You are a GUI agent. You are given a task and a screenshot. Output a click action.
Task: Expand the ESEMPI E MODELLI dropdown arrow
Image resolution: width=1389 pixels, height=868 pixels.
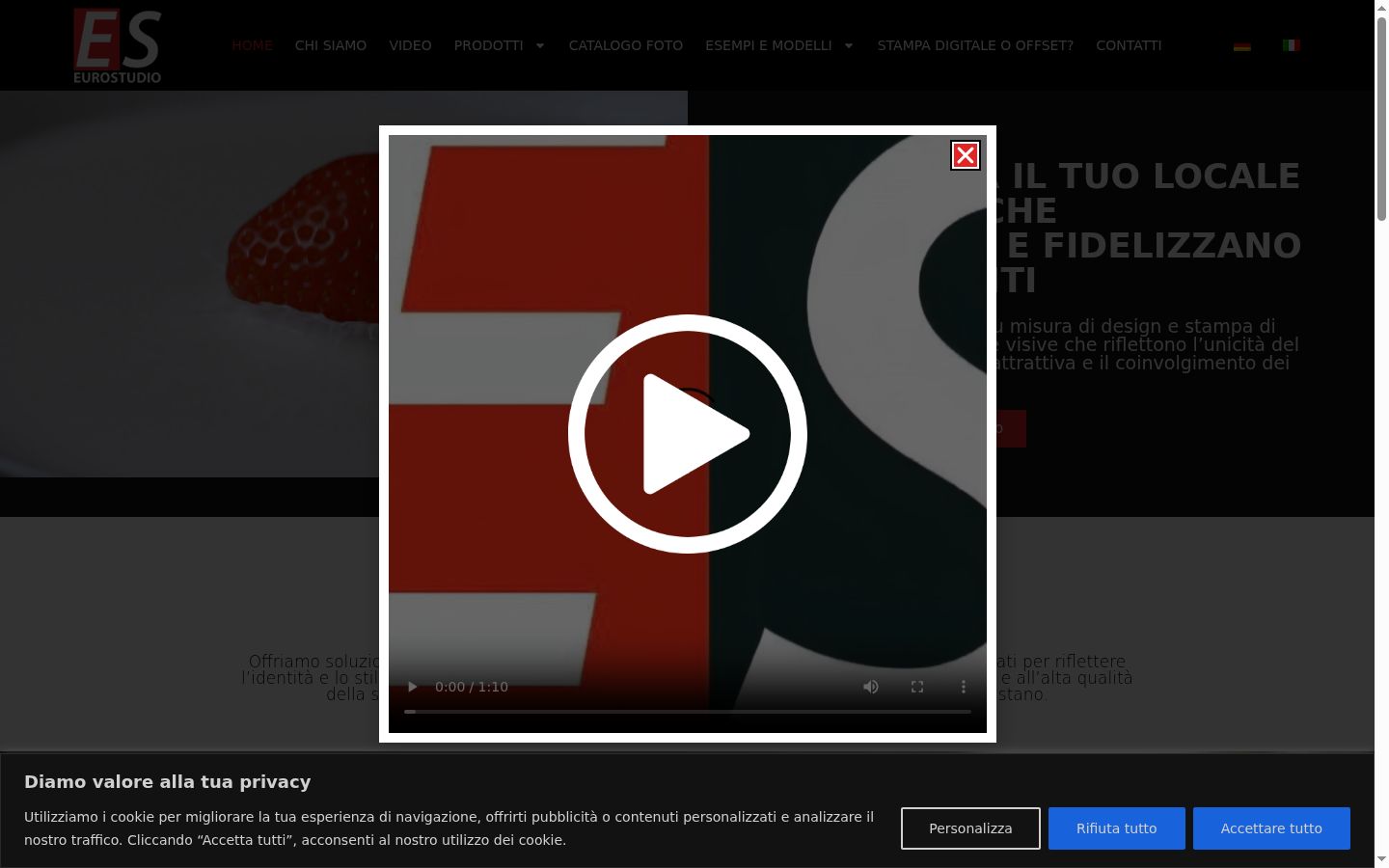(x=849, y=45)
